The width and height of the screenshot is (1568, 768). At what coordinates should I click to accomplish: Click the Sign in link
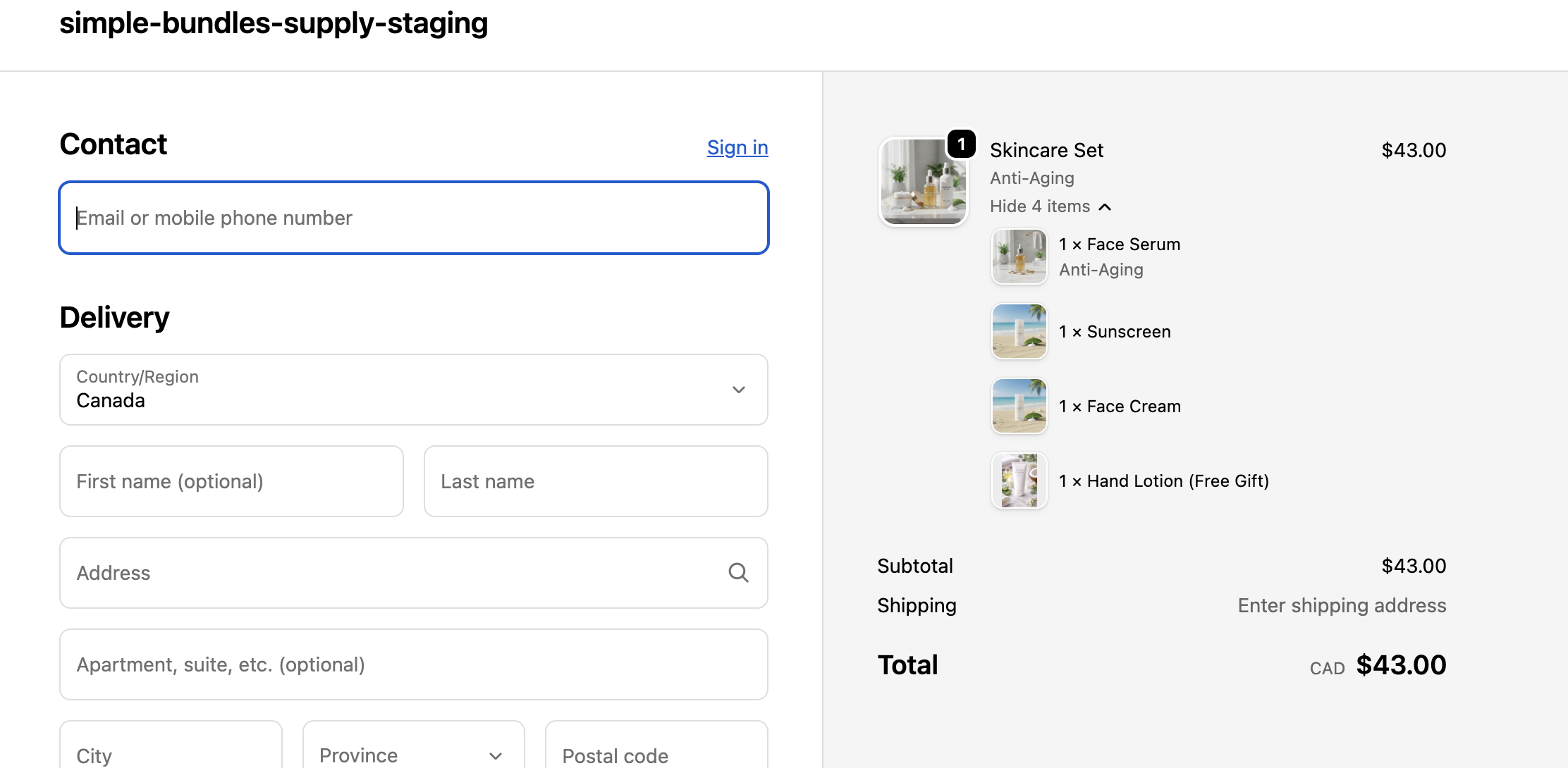(737, 147)
